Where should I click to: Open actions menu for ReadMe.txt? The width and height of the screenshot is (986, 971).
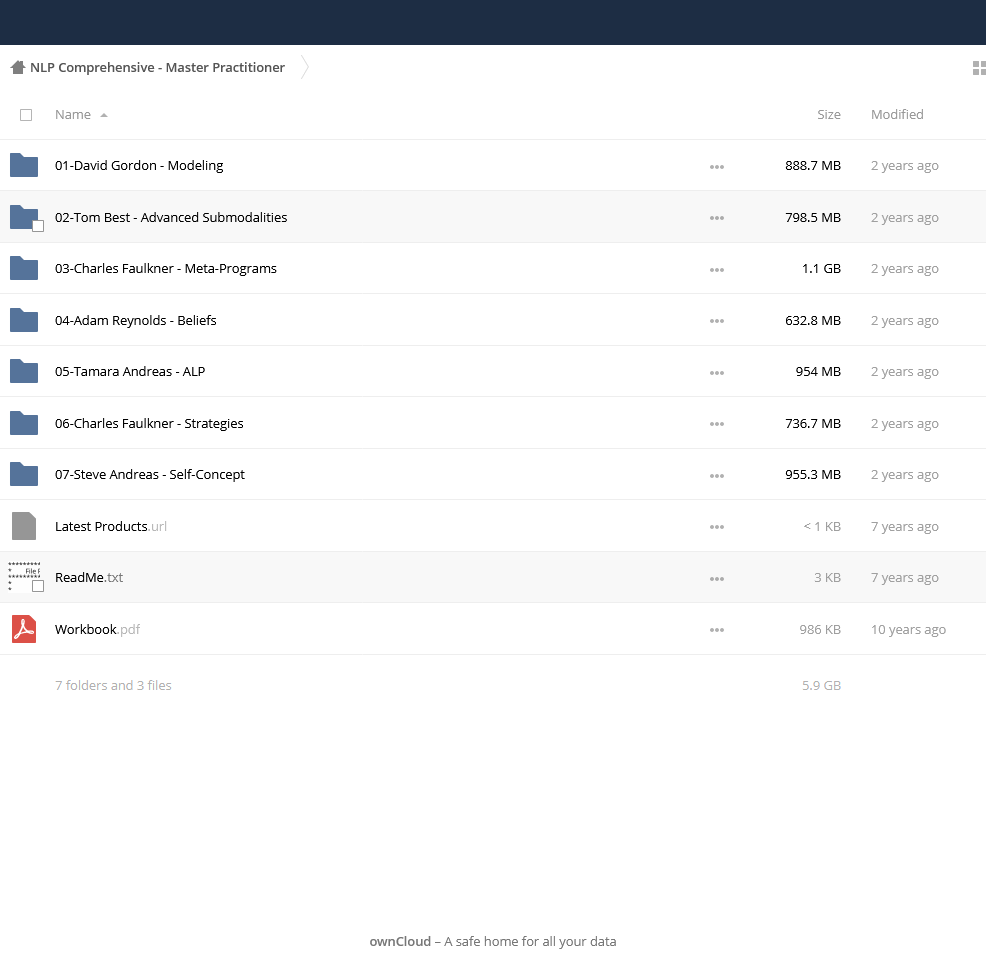(717, 579)
